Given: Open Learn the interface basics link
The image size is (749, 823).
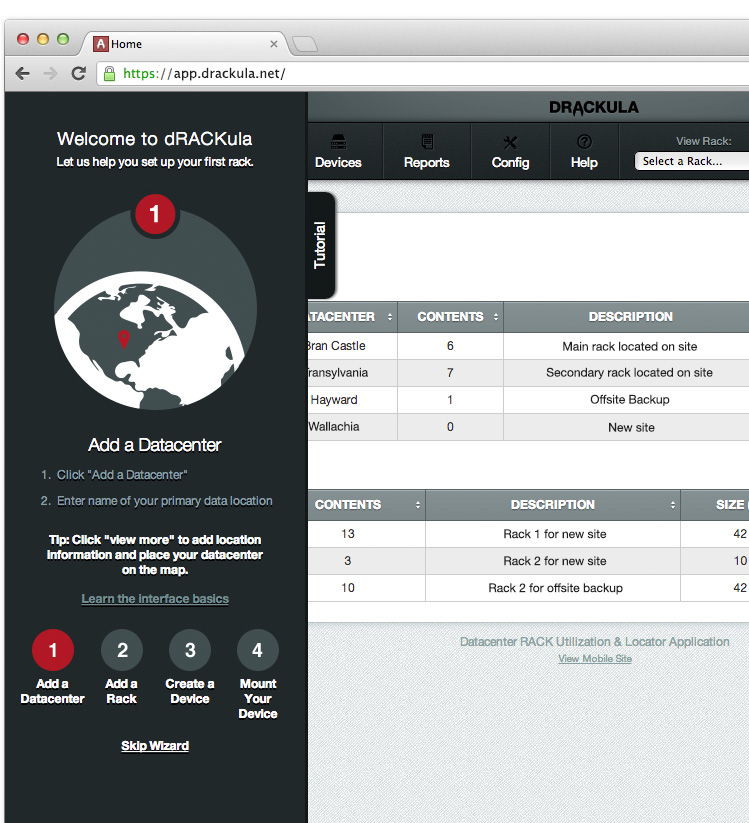Looking at the screenshot, I should [x=155, y=599].
